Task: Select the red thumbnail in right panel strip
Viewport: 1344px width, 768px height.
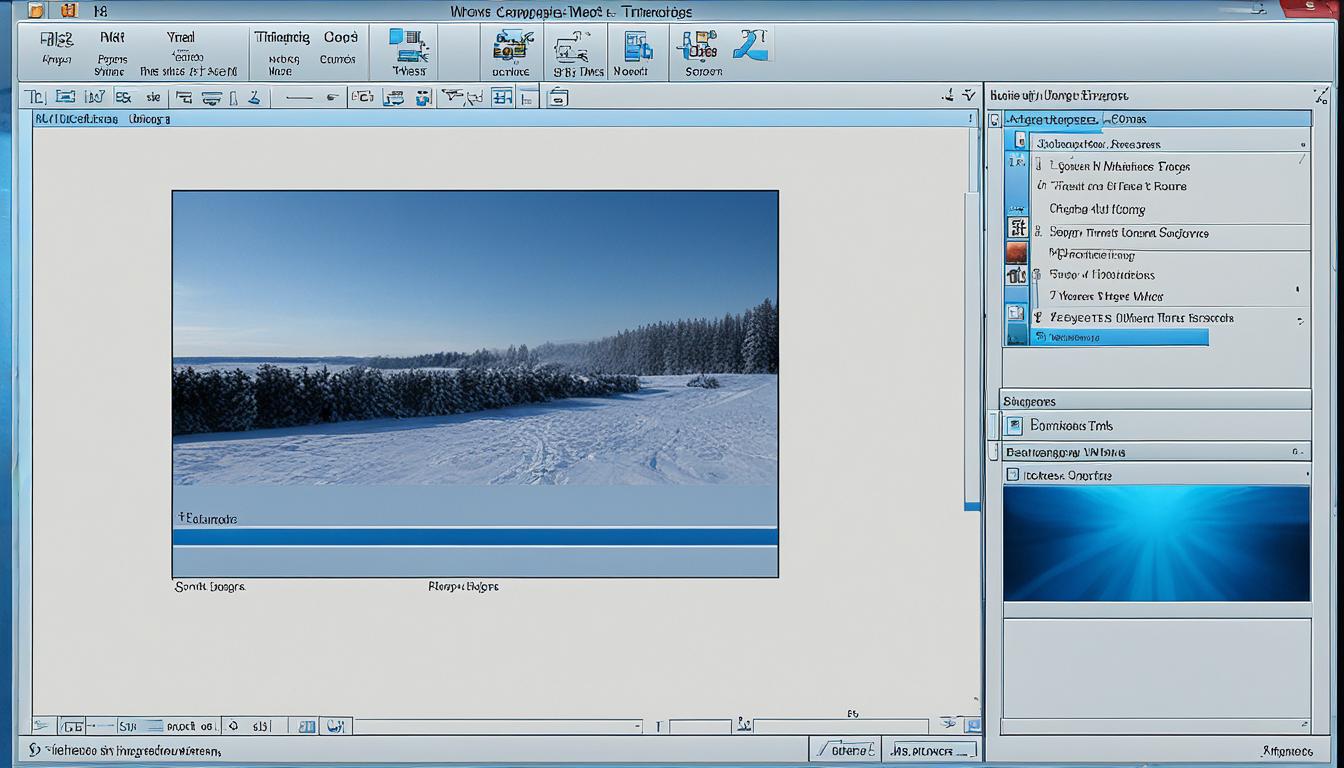Action: pyautogui.click(x=1016, y=252)
